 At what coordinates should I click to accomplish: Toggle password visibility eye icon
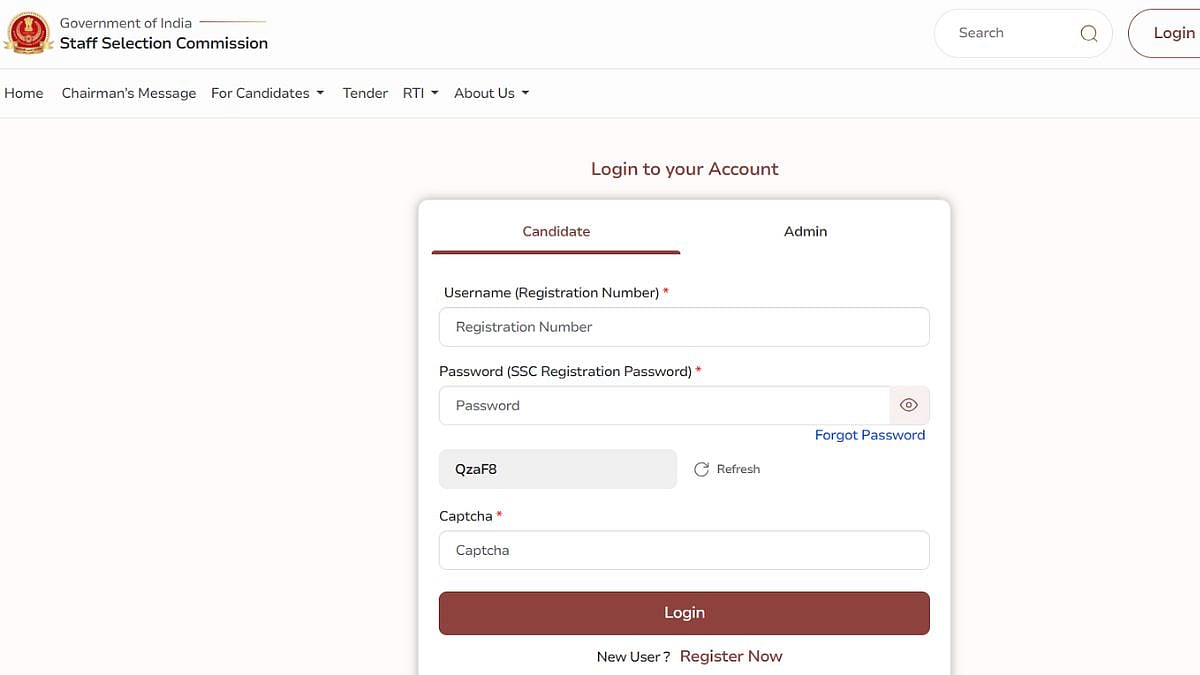(x=909, y=405)
